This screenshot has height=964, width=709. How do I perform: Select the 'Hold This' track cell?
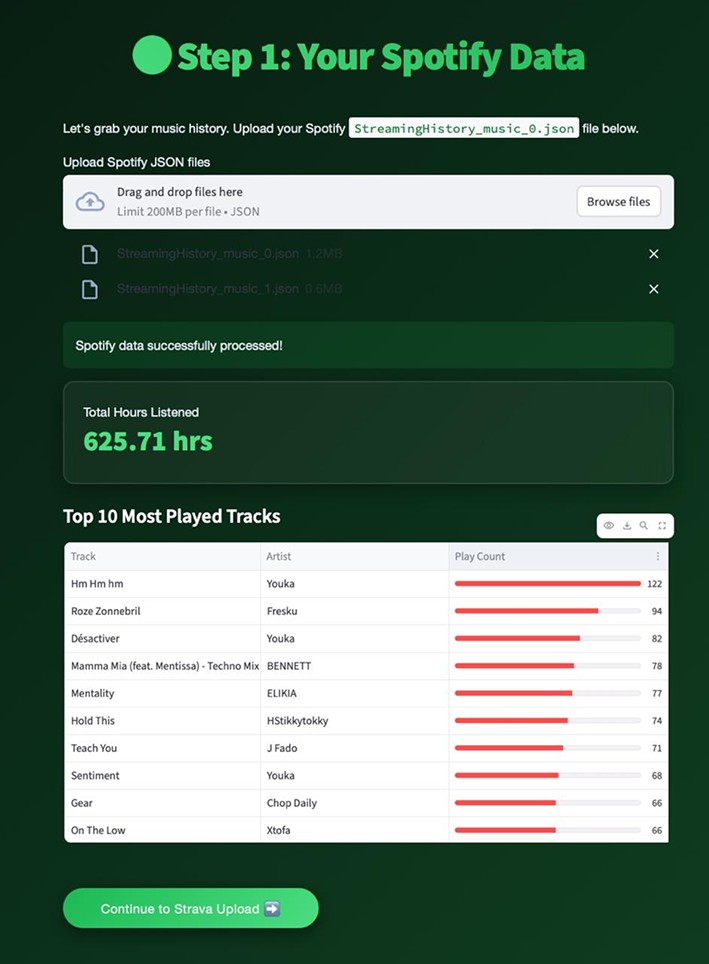[162, 721]
